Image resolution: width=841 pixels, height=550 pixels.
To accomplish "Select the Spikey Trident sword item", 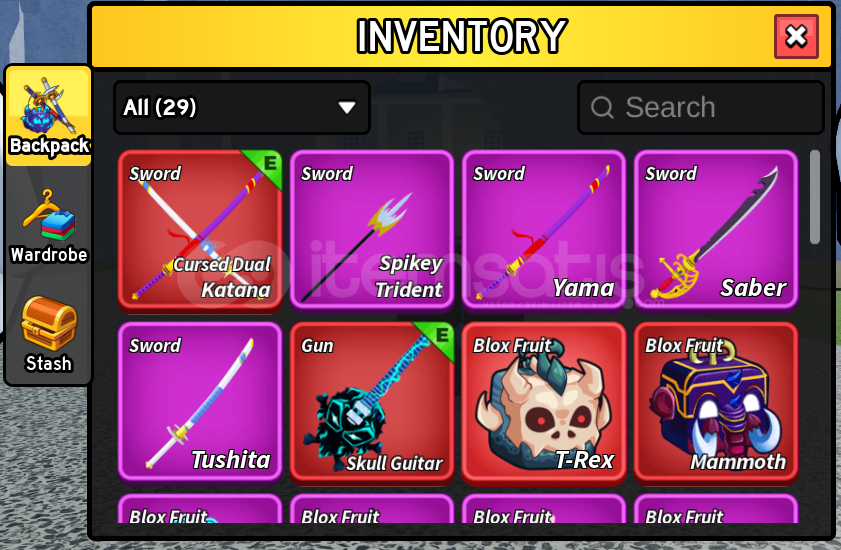I will (x=372, y=231).
